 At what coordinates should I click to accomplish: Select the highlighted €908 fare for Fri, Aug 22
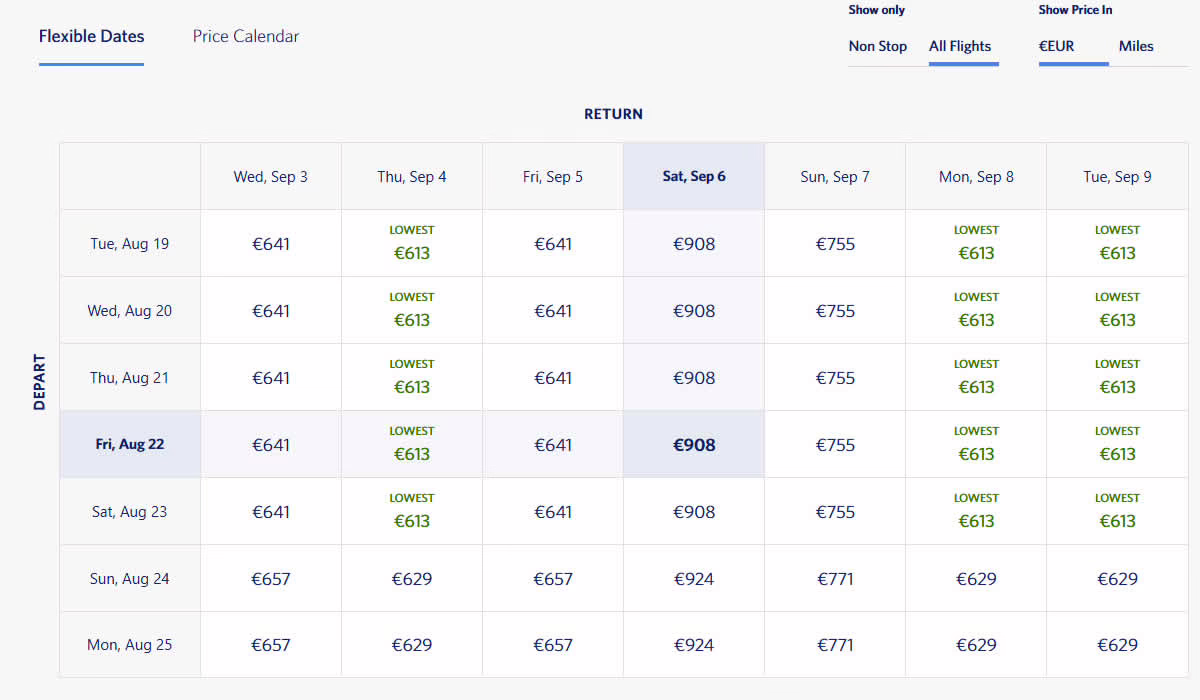click(x=694, y=445)
